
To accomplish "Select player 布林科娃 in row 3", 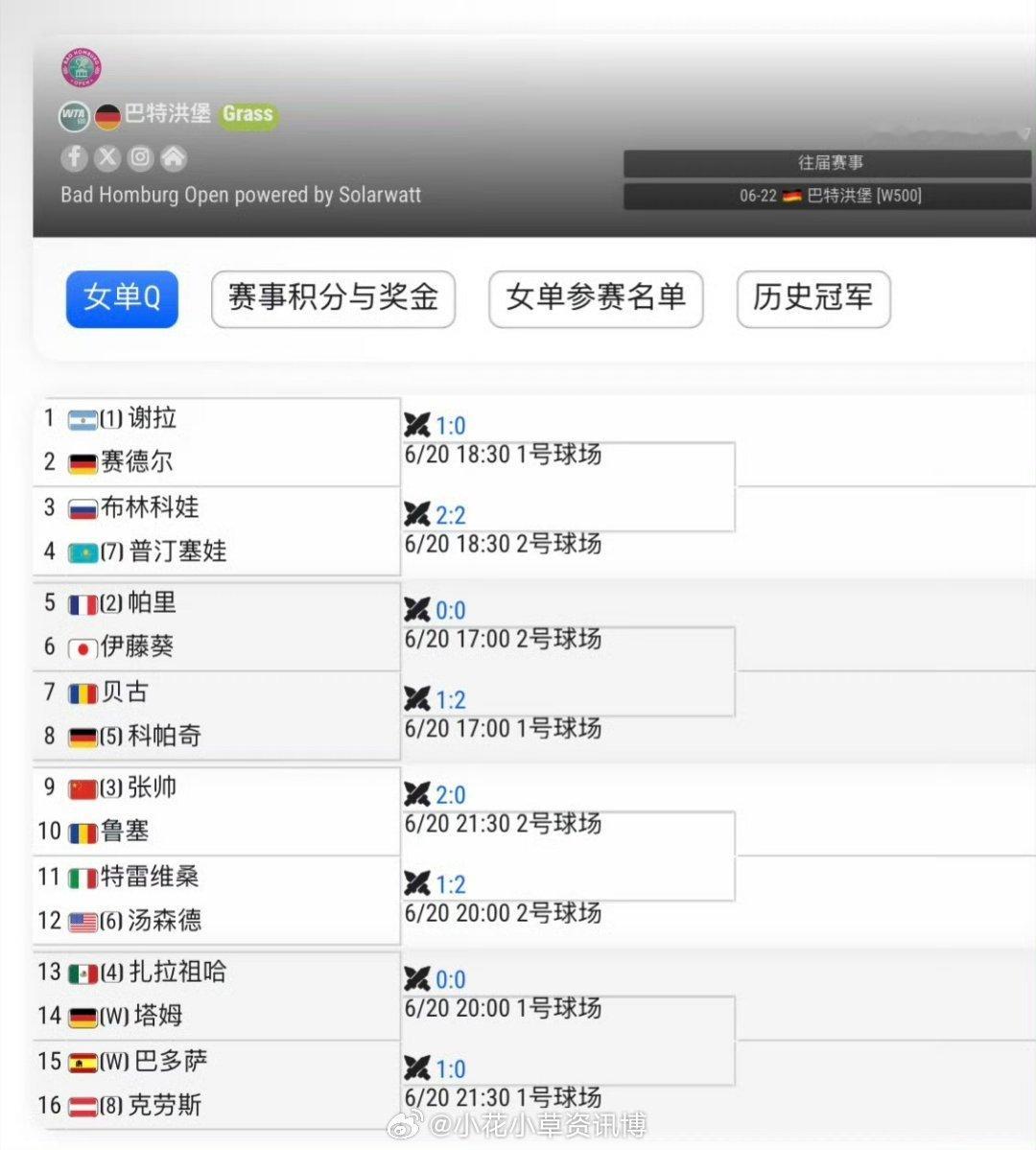I will point(150,507).
